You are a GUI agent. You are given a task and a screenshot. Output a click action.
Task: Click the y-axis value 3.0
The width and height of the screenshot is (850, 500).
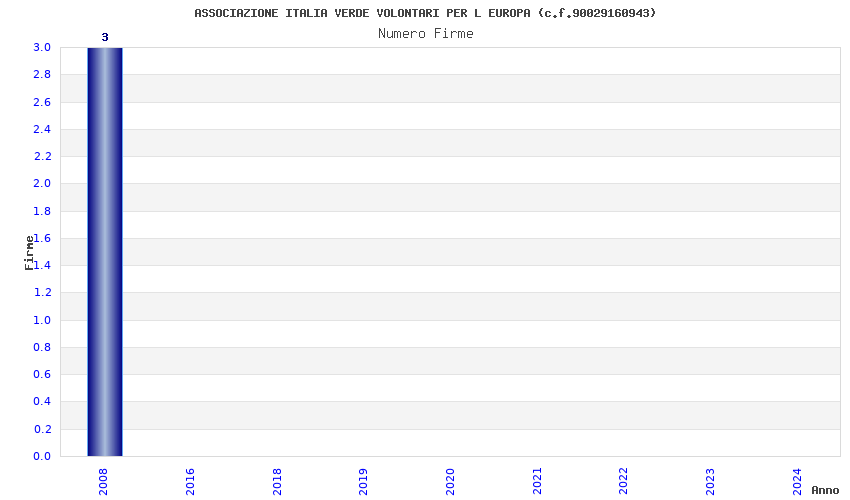click(x=42, y=47)
